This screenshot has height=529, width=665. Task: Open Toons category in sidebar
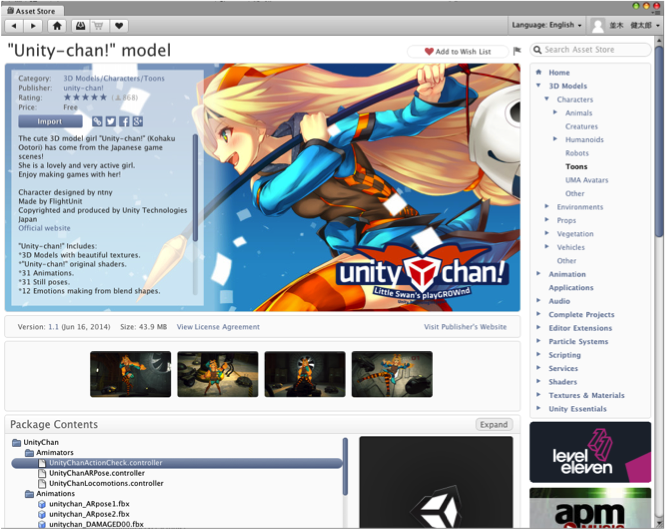point(576,167)
